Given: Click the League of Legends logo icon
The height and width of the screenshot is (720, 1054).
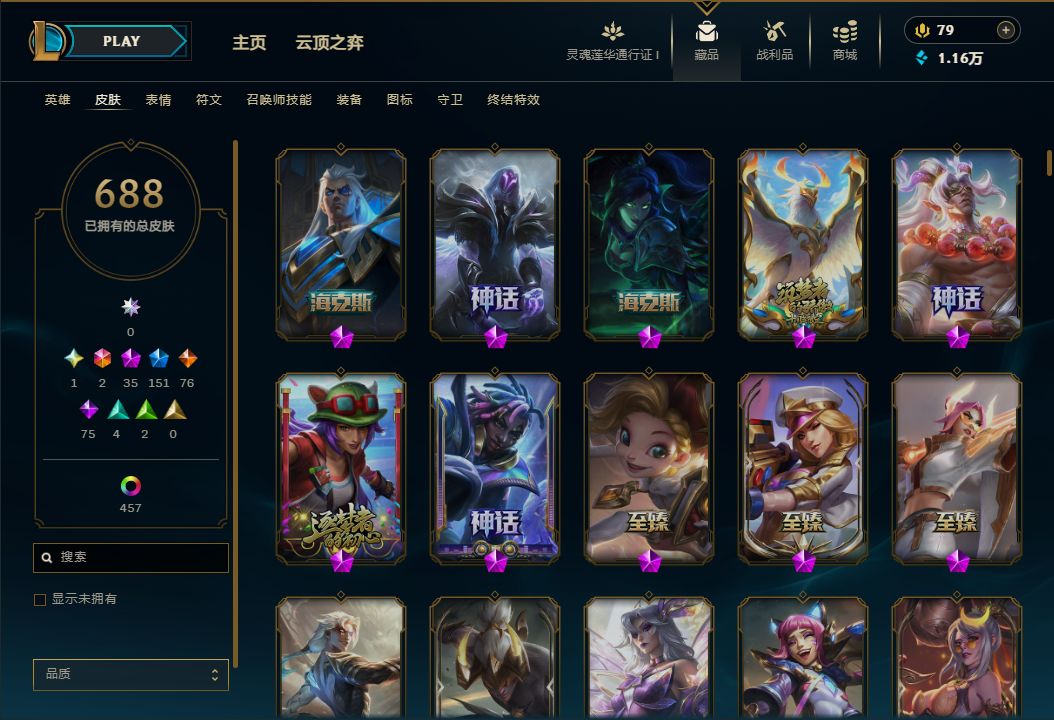Looking at the screenshot, I should click(x=46, y=41).
